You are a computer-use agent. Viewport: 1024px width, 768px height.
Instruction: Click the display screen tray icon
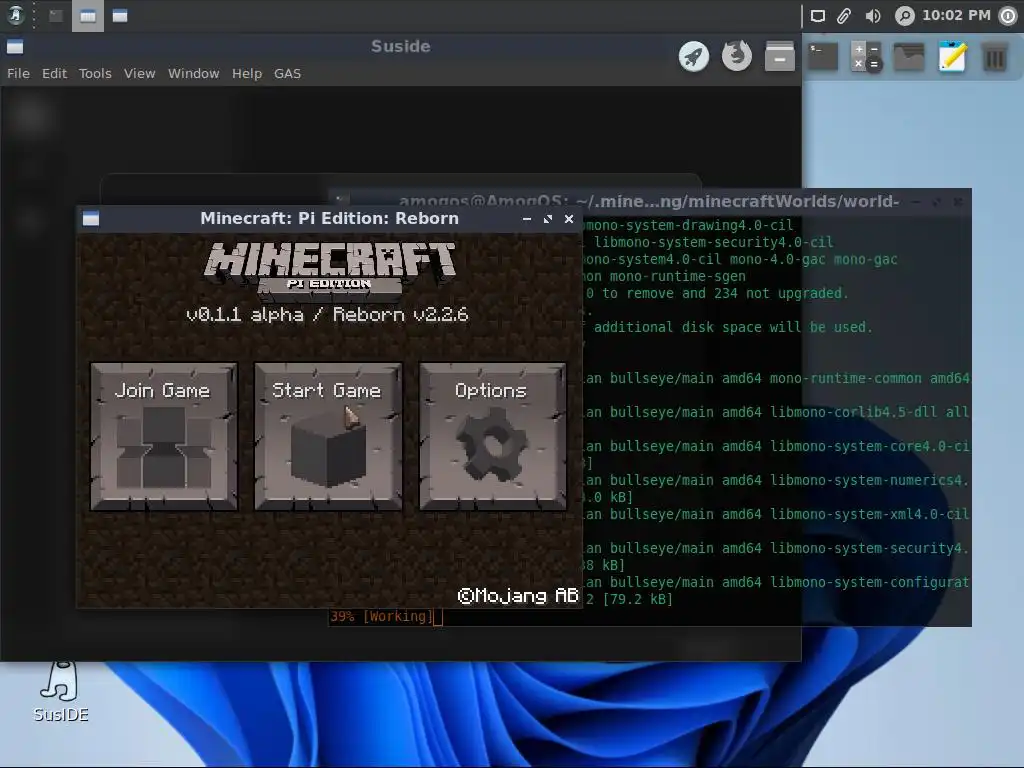point(818,16)
